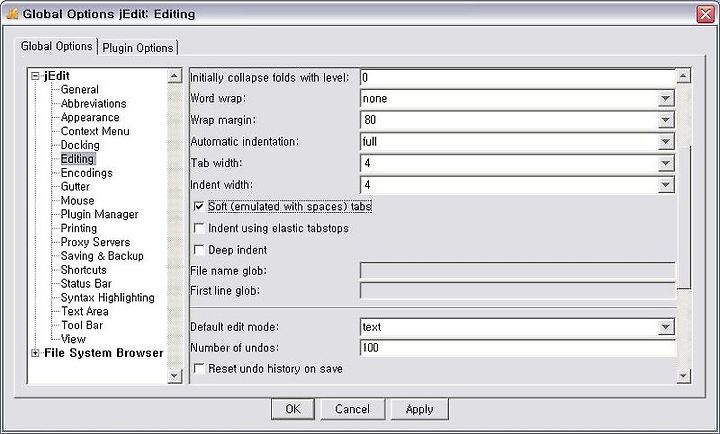Viewport: 720px width, 434px height.
Task: Open the Indent width dropdown
Action: click(665, 185)
